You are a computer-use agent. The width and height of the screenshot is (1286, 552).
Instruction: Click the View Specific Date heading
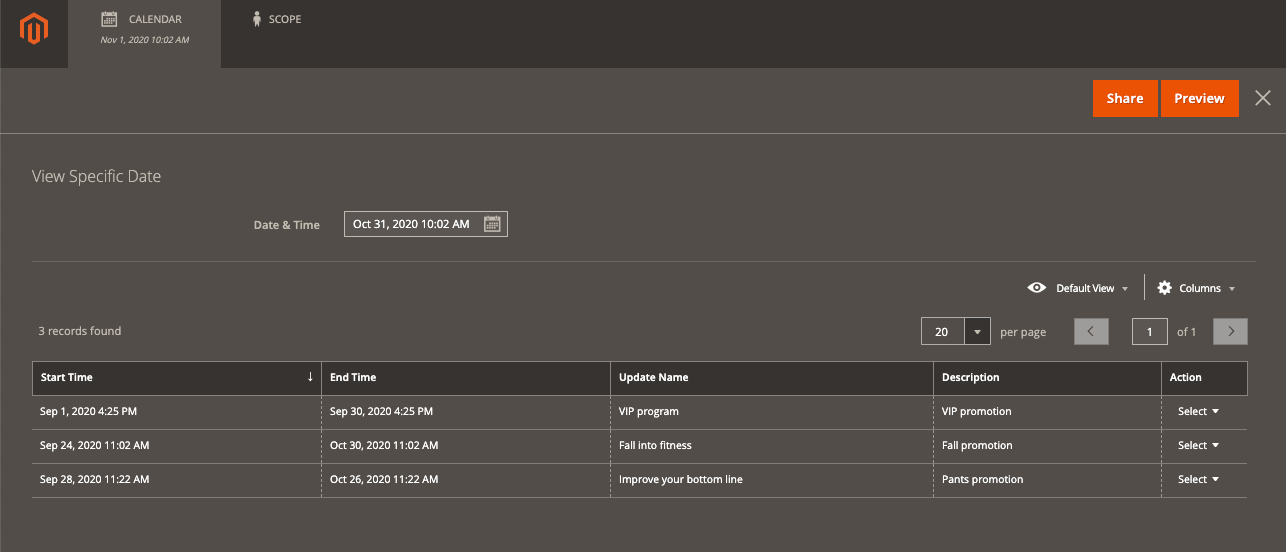pyautogui.click(x=97, y=176)
